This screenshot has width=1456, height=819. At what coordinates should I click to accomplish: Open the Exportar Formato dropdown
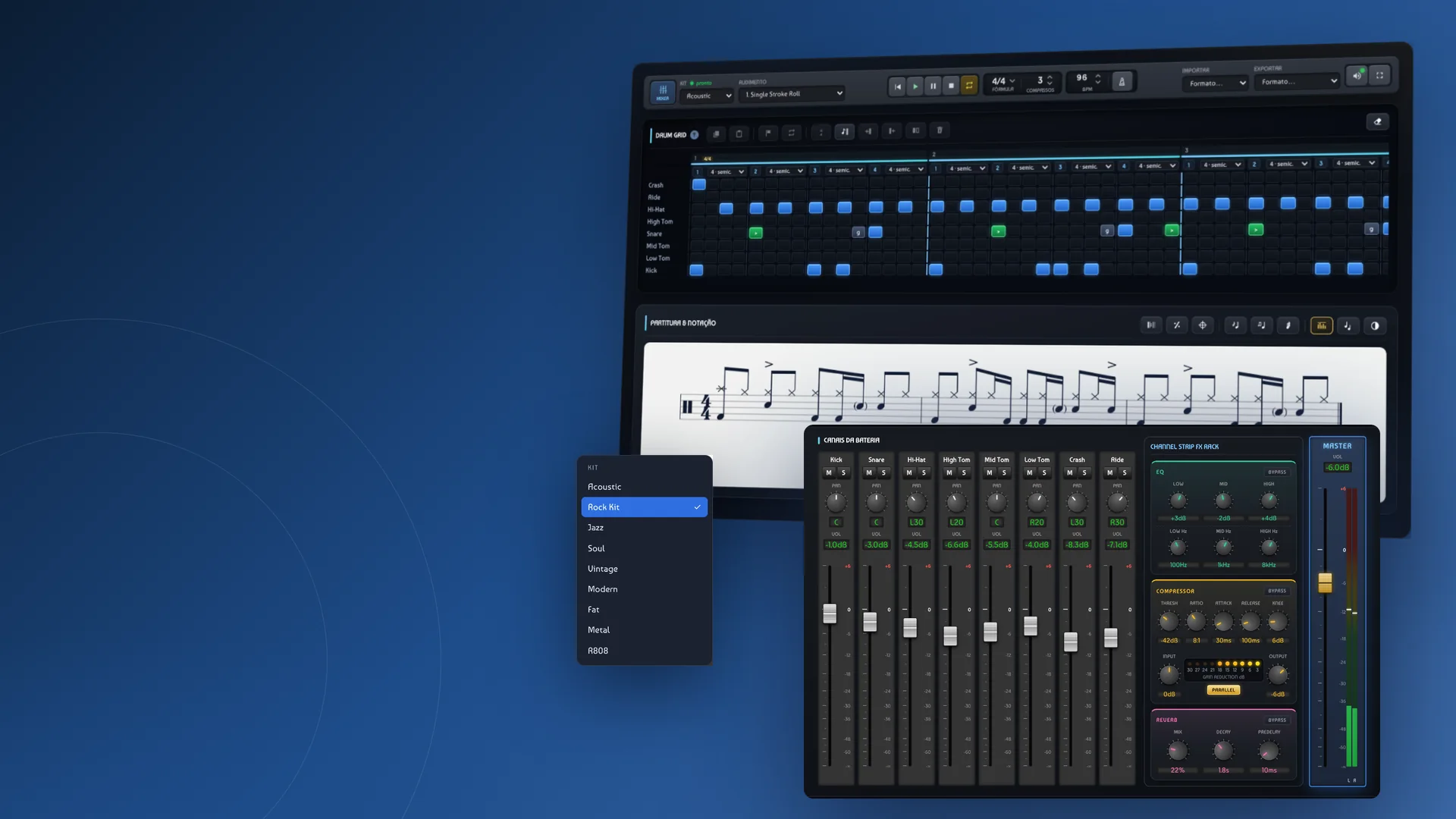point(1298,81)
